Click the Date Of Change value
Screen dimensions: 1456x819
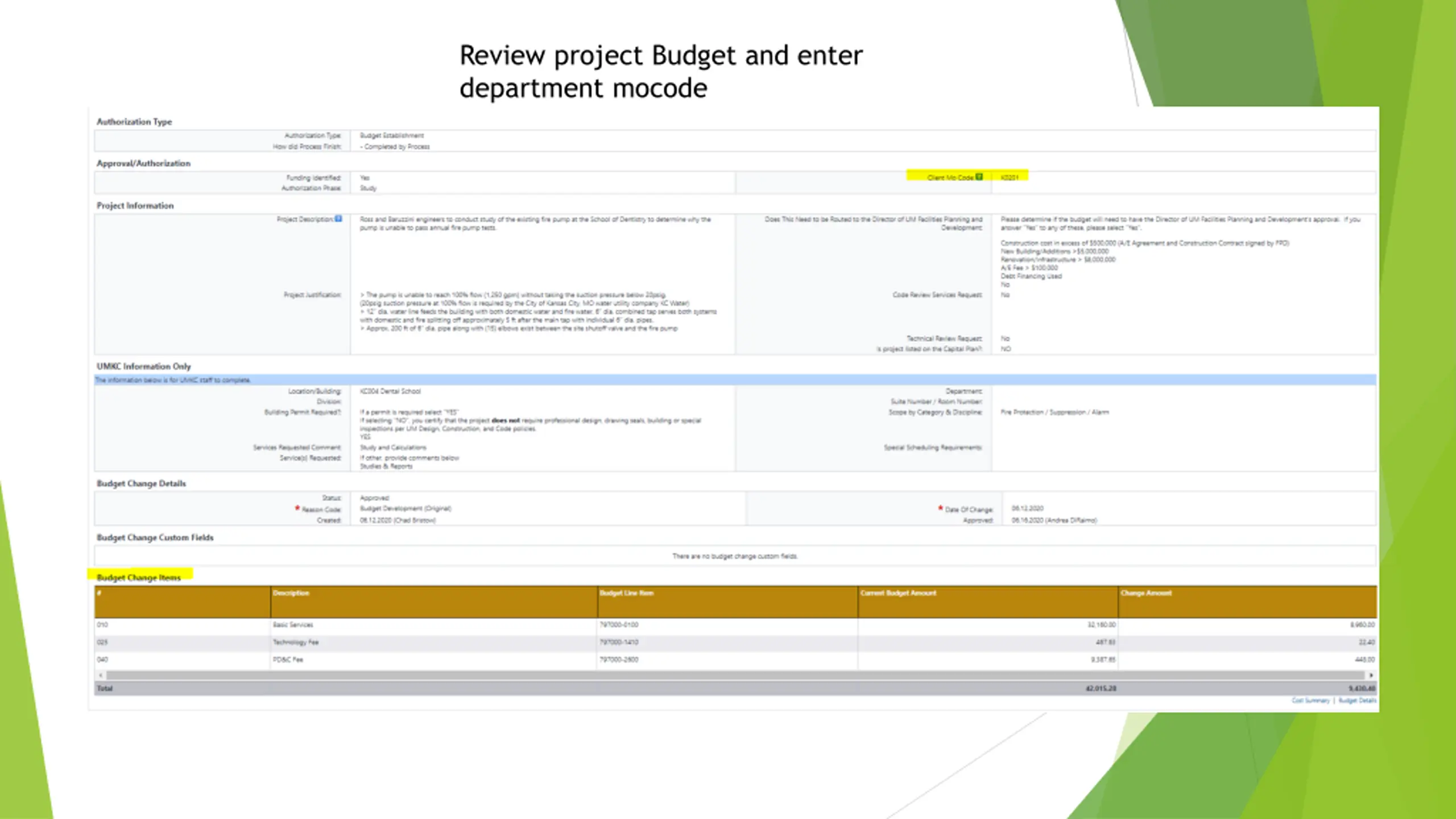click(x=1027, y=508)
